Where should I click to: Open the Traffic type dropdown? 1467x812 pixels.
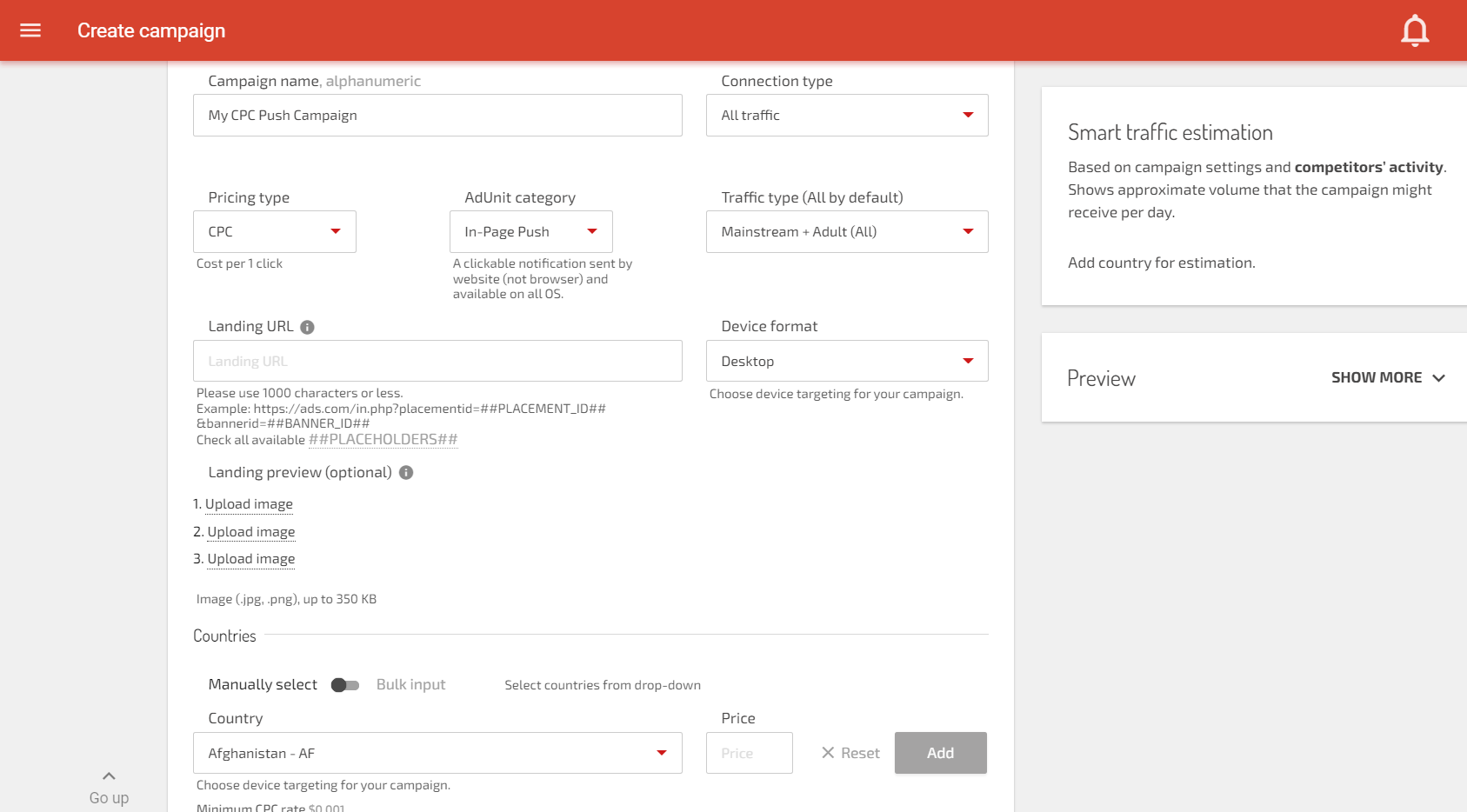tap(846, 232)
